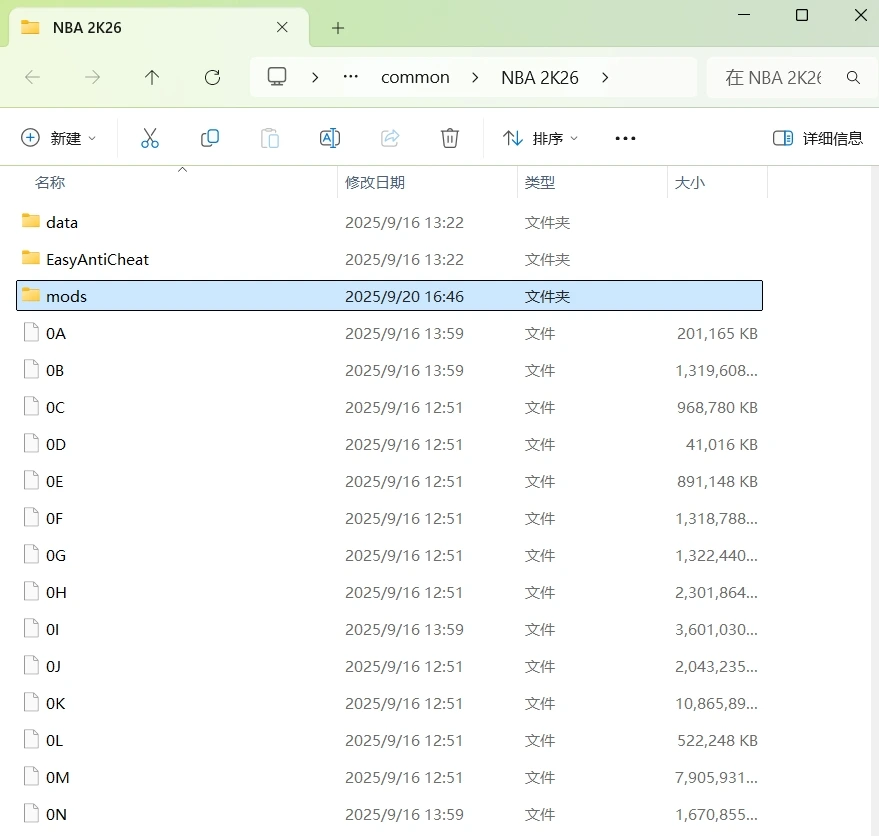Click the search magnifier icon
The image size is (879, 836).
pos(853,77)
